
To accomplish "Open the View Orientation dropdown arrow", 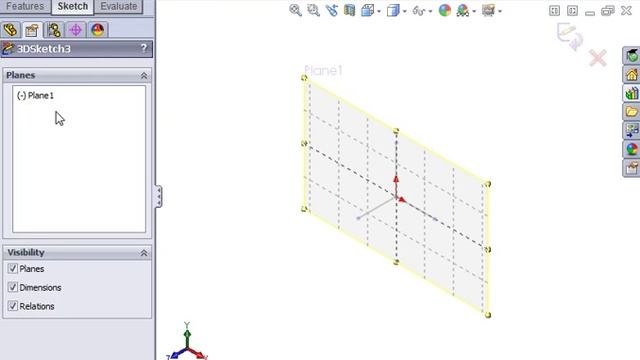I will (379, 11).
